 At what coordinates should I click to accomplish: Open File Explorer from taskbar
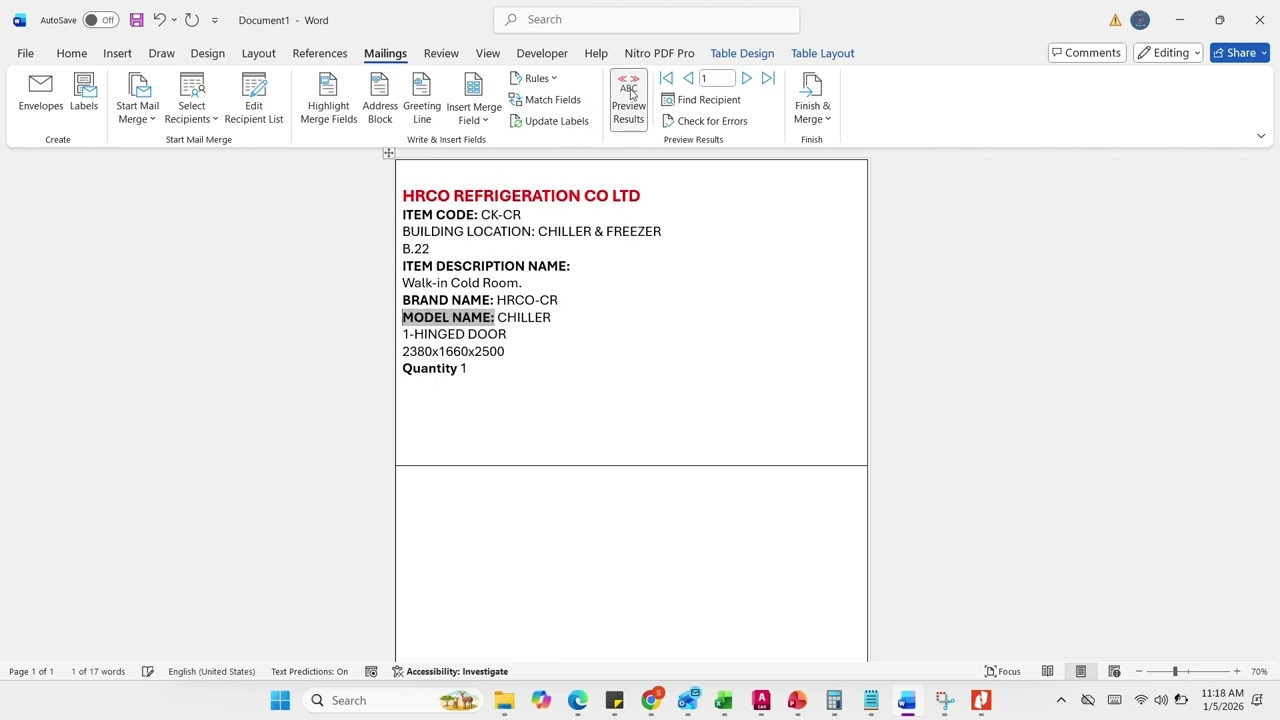(504, 700)
